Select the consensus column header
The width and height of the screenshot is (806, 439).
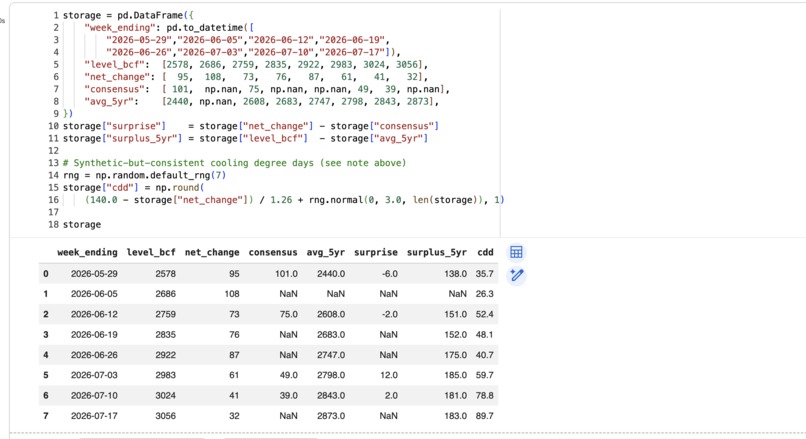273,252
